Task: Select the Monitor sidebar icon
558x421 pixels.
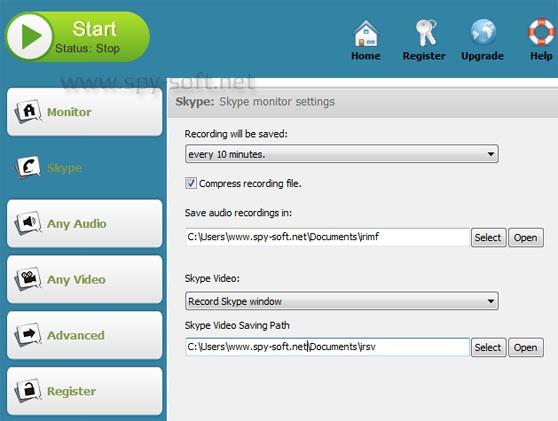Action: tap(28, 112)
